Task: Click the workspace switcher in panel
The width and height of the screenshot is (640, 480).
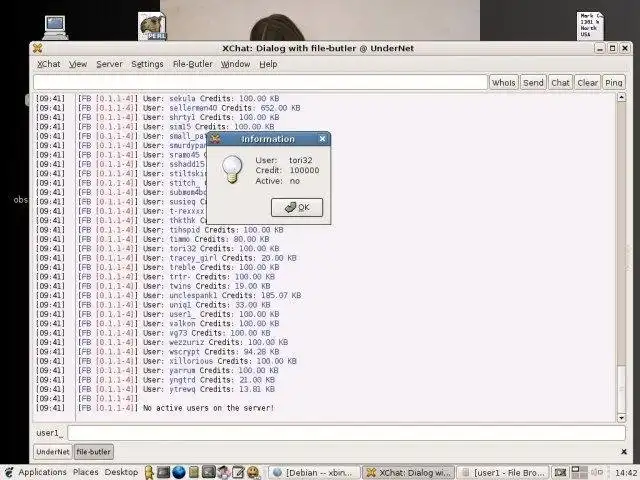Action: point(578,472)
